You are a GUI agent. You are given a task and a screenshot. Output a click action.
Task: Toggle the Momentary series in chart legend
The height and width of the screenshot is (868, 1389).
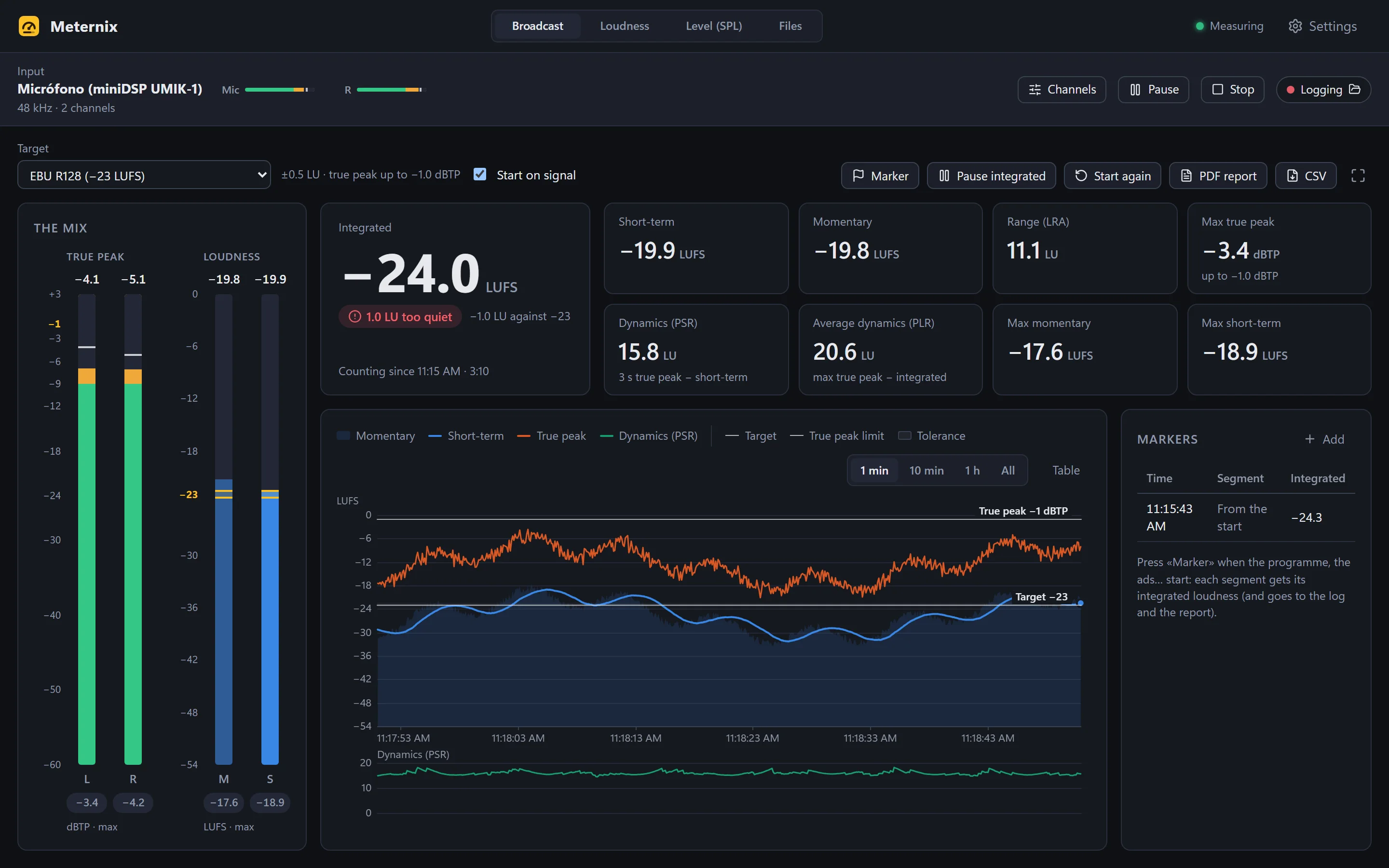point(376,436)
